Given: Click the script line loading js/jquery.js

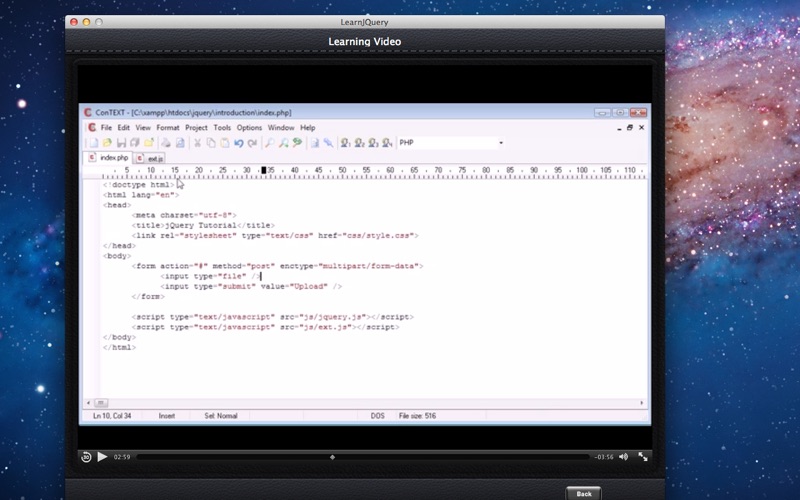Looking at the screenshot, I should click(272, 317).
